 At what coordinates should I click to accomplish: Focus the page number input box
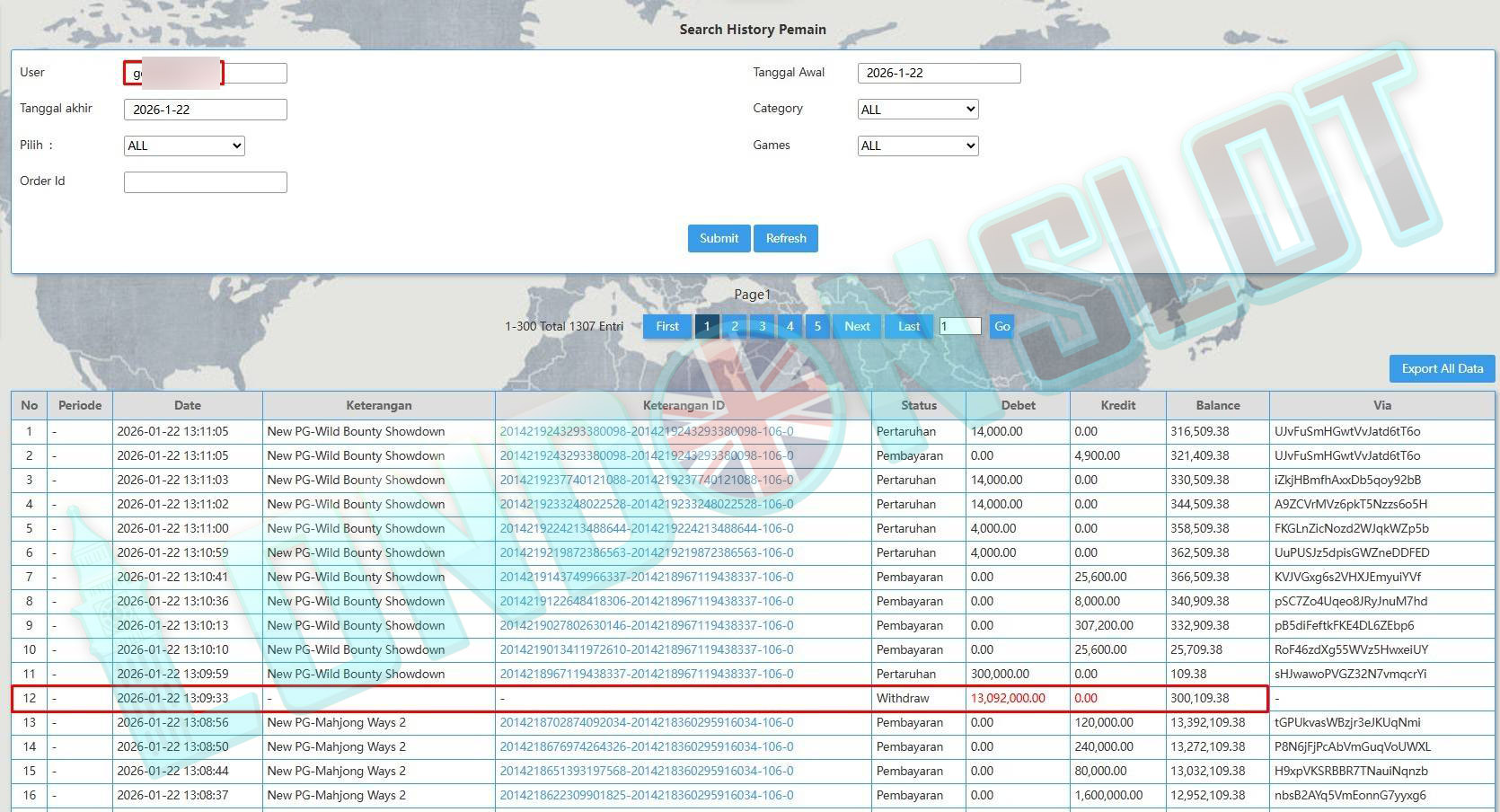tap(960, 326)
